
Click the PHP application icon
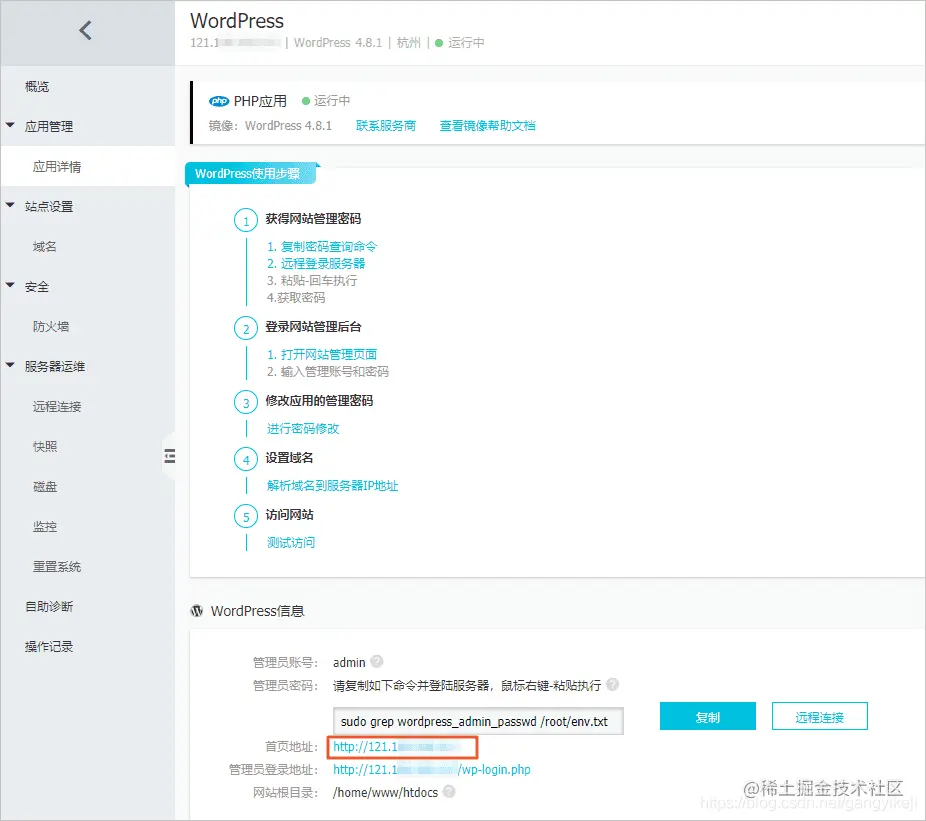pyautogui.click(x=219, y=101)
